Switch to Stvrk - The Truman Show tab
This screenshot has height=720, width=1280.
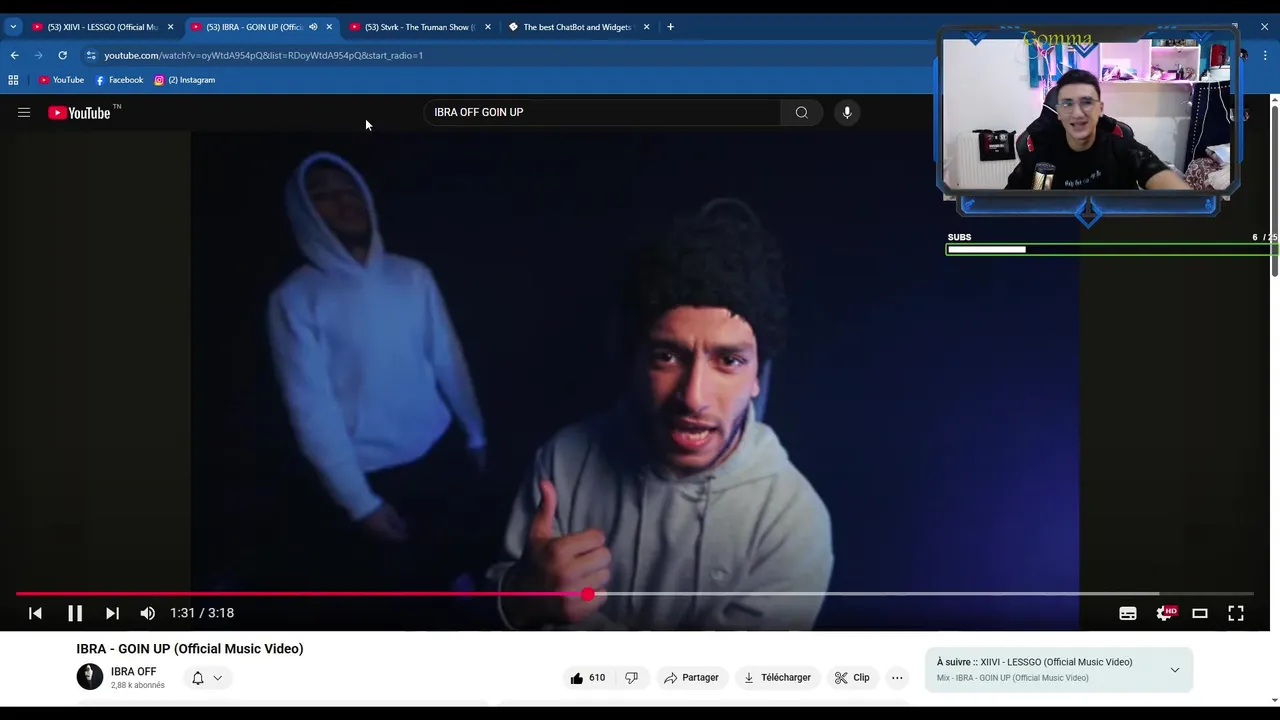pos(419,27)
